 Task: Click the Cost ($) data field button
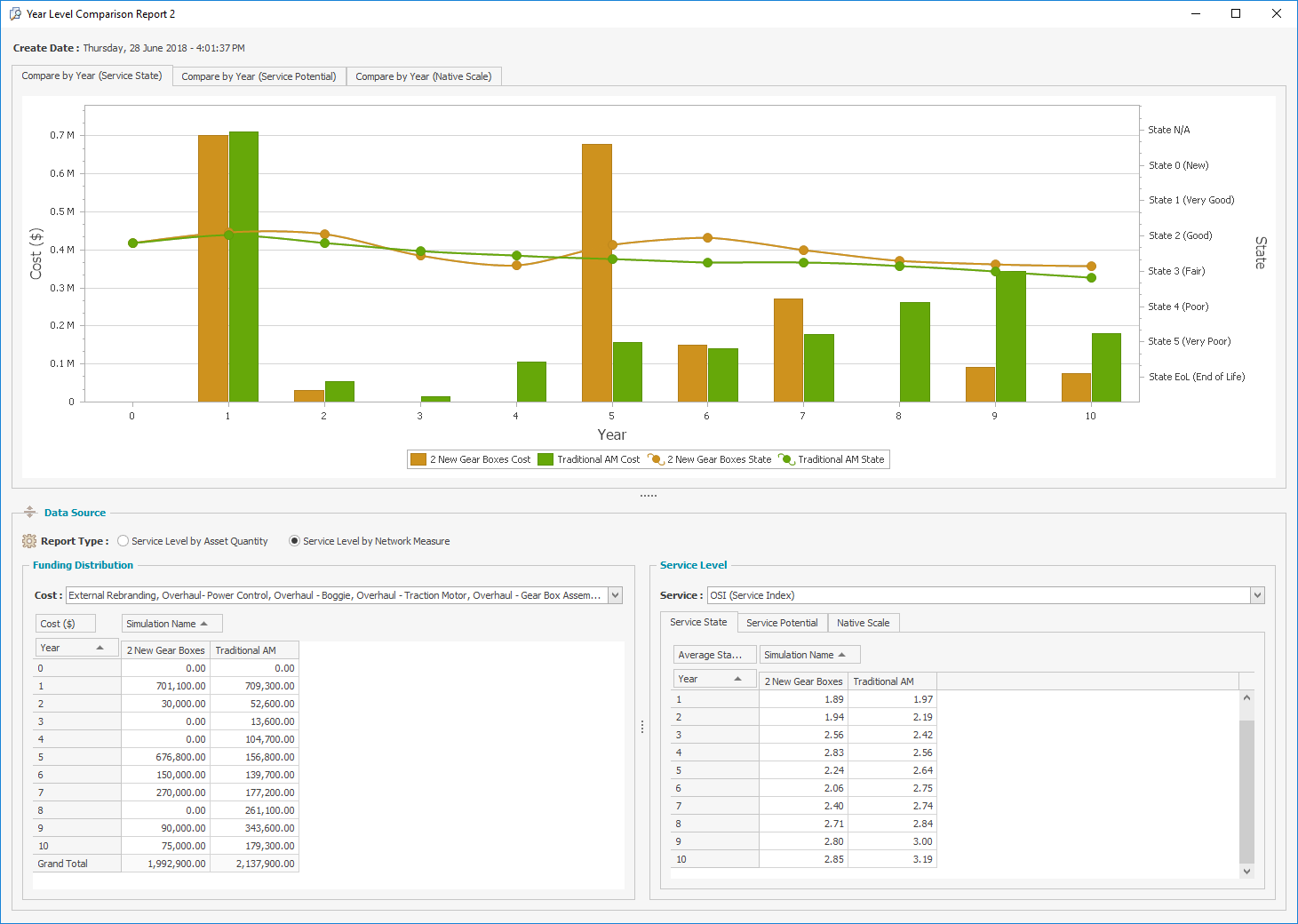65,624
